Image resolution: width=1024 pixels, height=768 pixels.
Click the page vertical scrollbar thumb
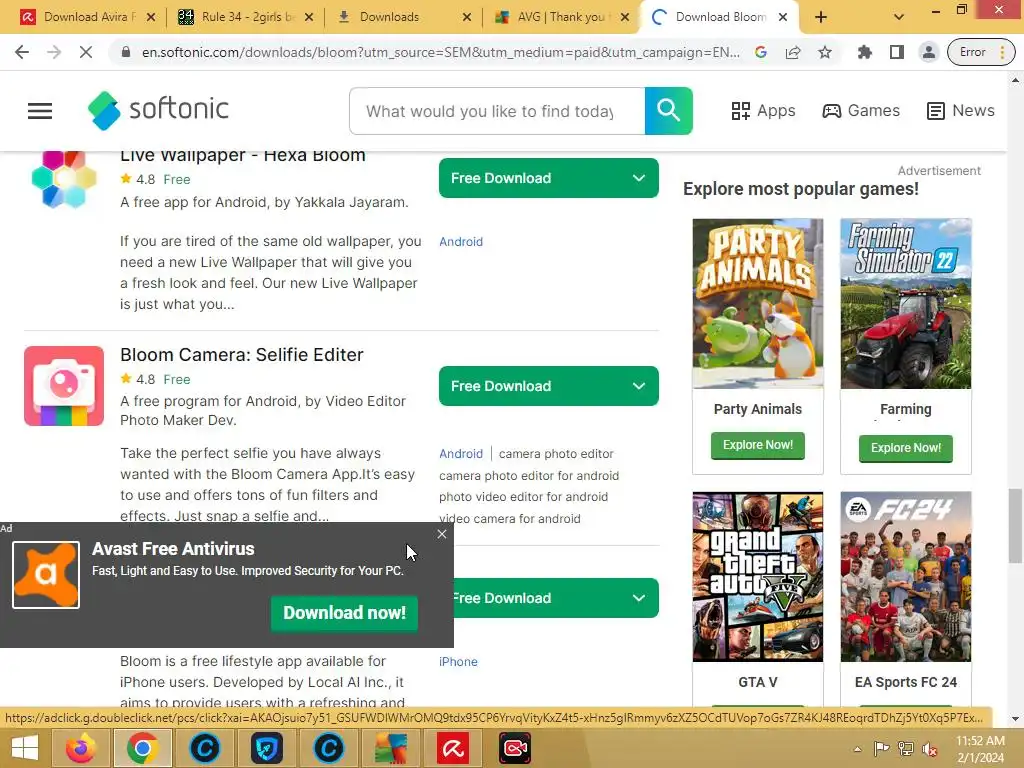1015,526
